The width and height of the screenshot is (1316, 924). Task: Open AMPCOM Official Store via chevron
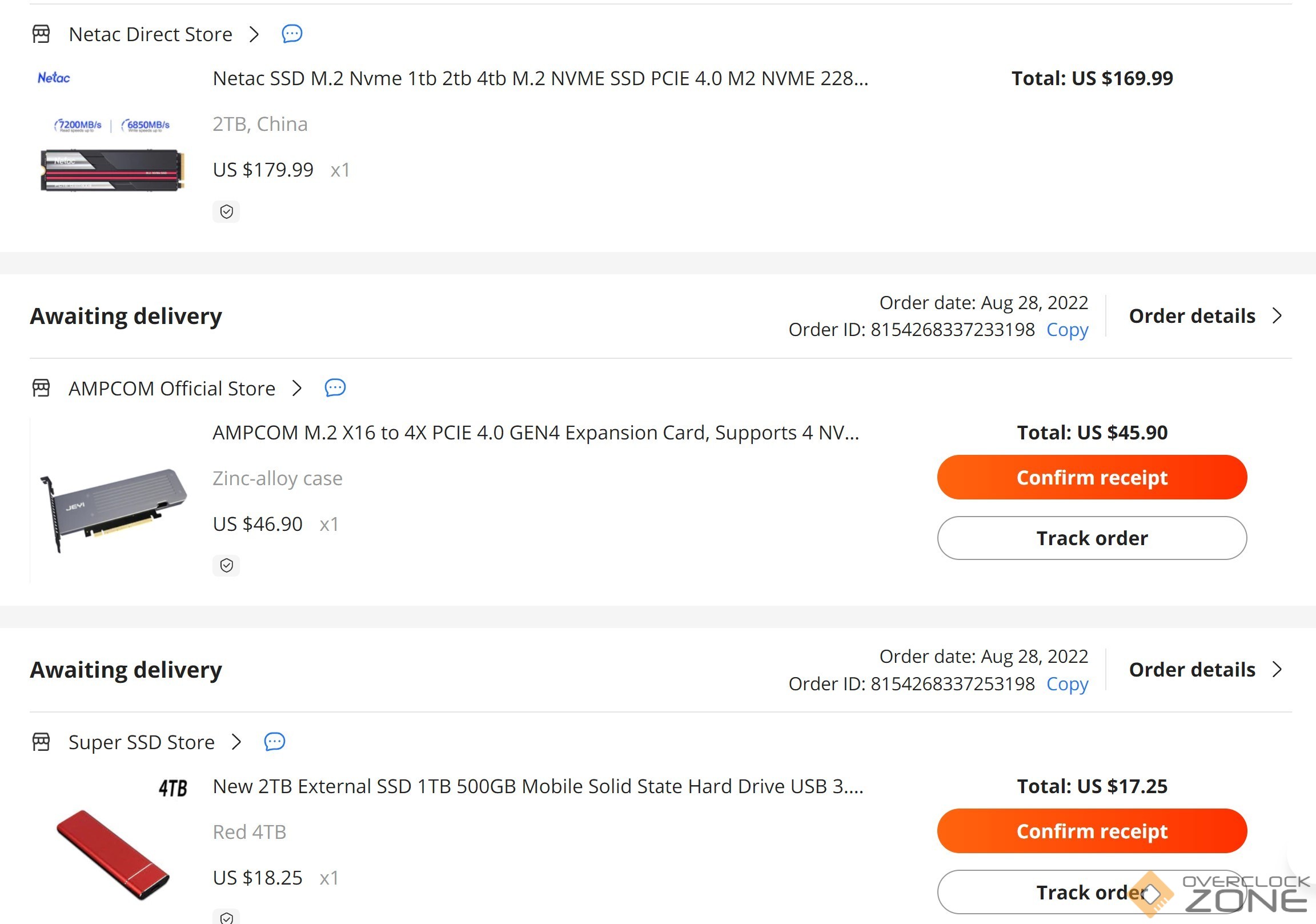pos(296,389)
